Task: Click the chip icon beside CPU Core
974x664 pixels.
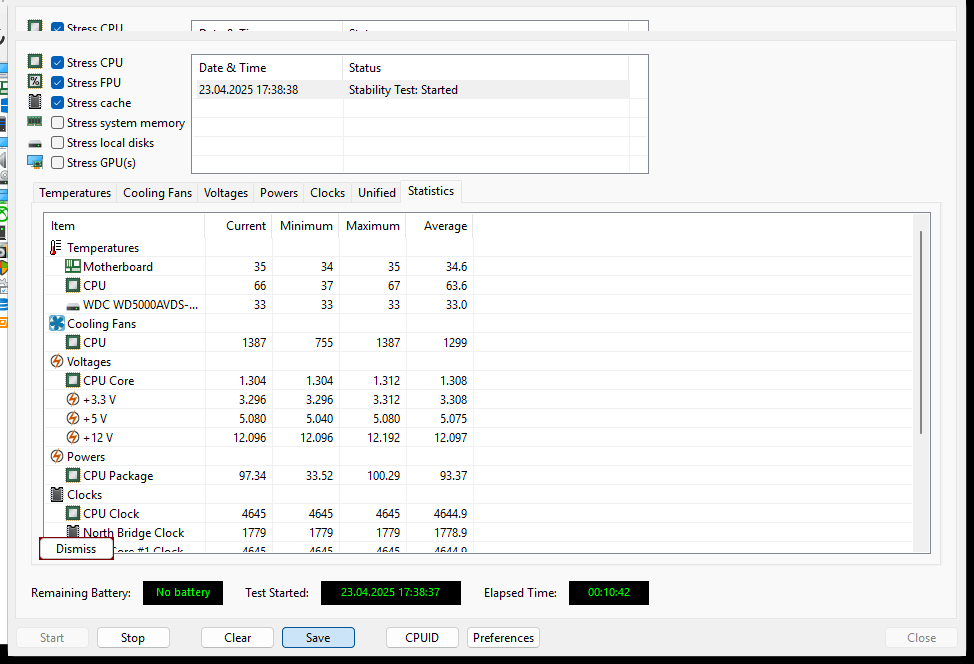Action: pos(73,380)
